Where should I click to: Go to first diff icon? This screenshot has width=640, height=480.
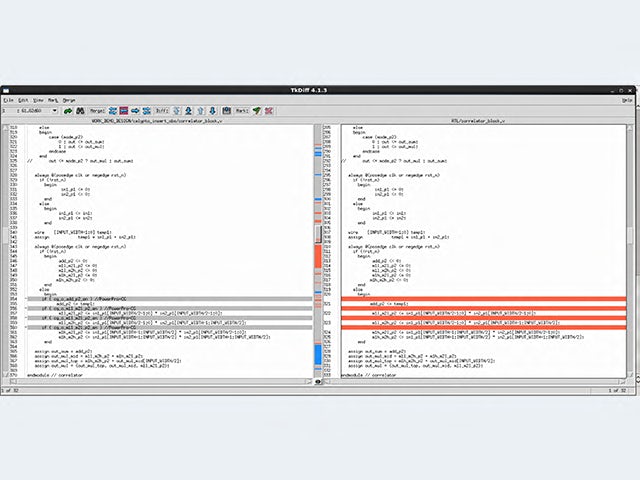177,111
